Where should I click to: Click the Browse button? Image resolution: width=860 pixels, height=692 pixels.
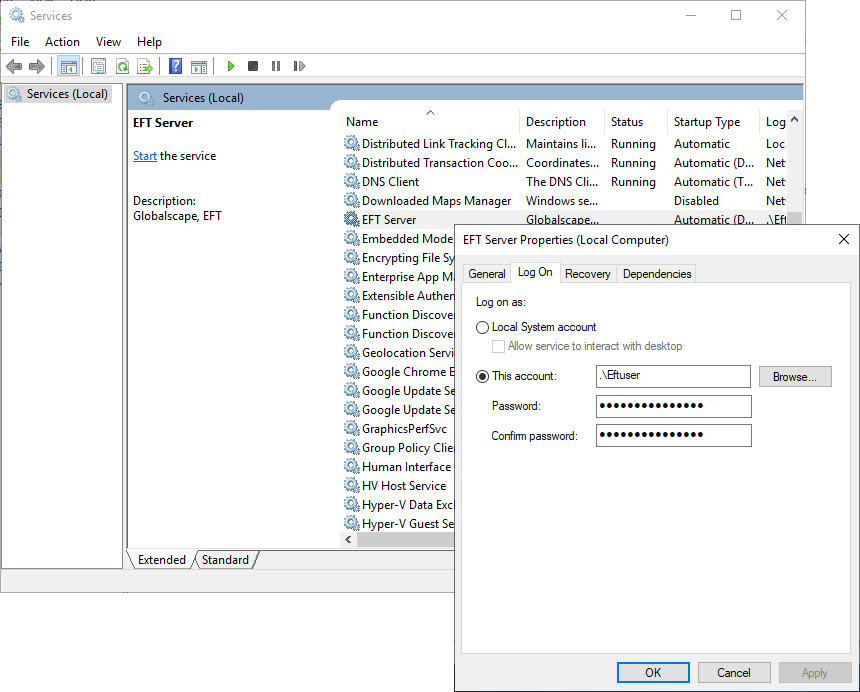(x=795, y=377)
